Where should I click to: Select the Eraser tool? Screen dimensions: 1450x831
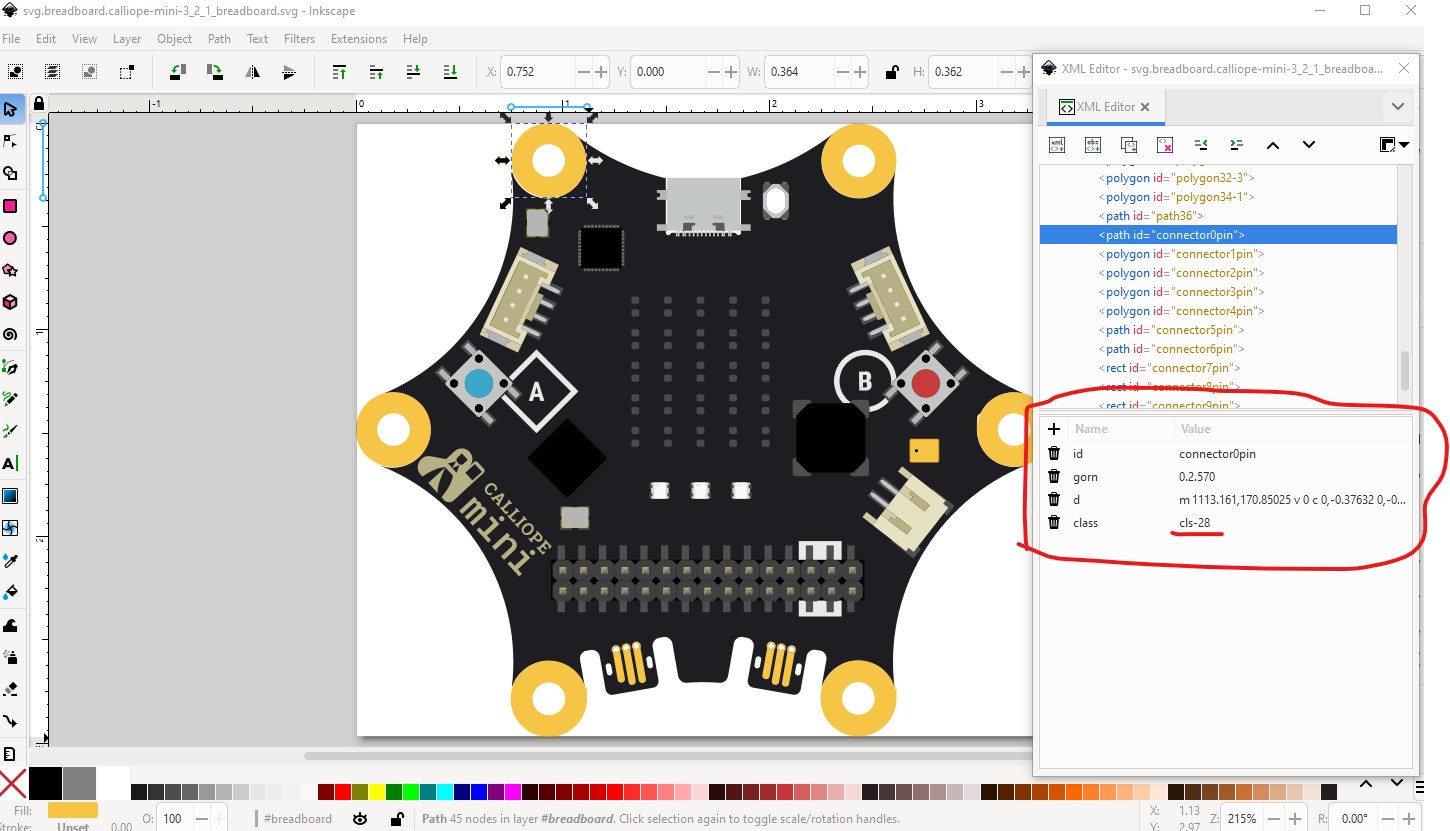point(10,689)
